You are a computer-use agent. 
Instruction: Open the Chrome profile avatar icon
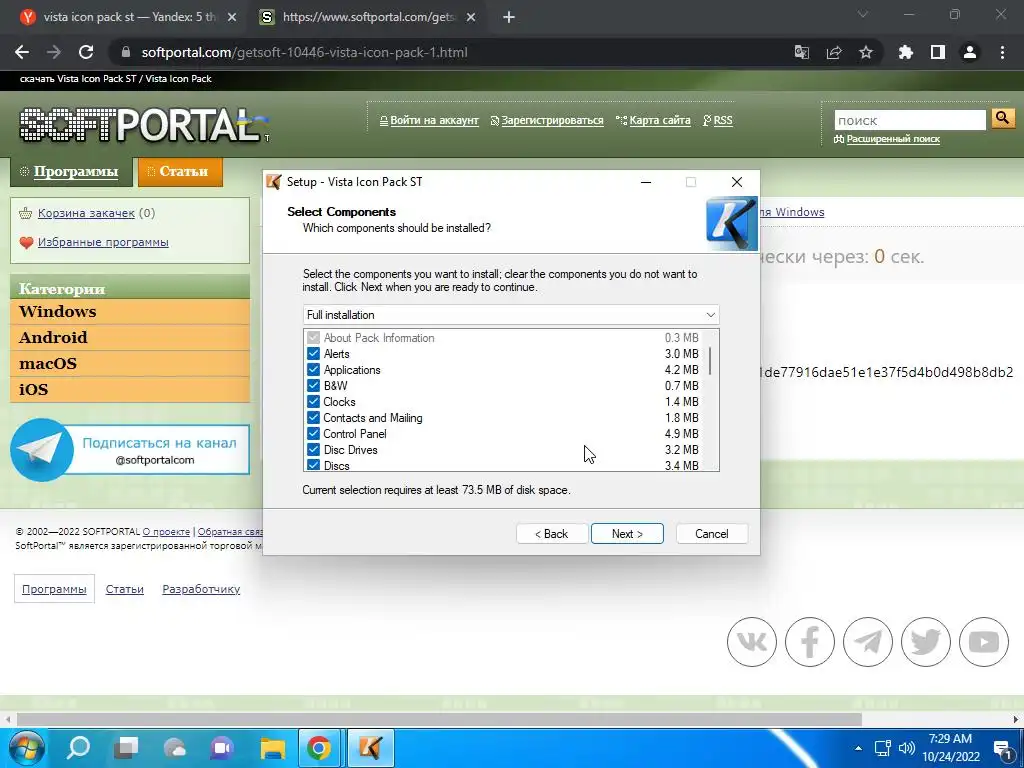pos(970,52)
